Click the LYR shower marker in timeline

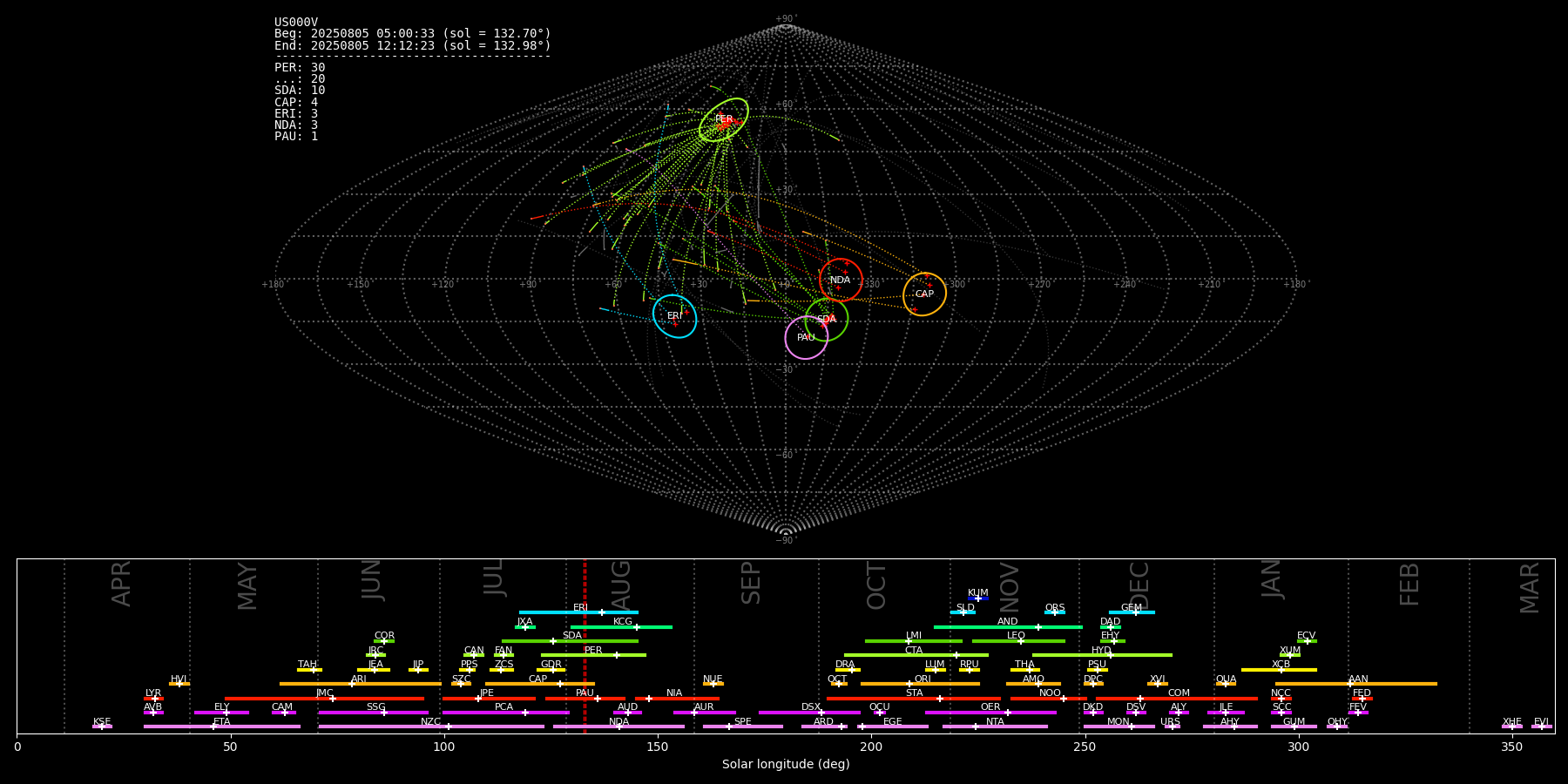[x=153, y=699]
